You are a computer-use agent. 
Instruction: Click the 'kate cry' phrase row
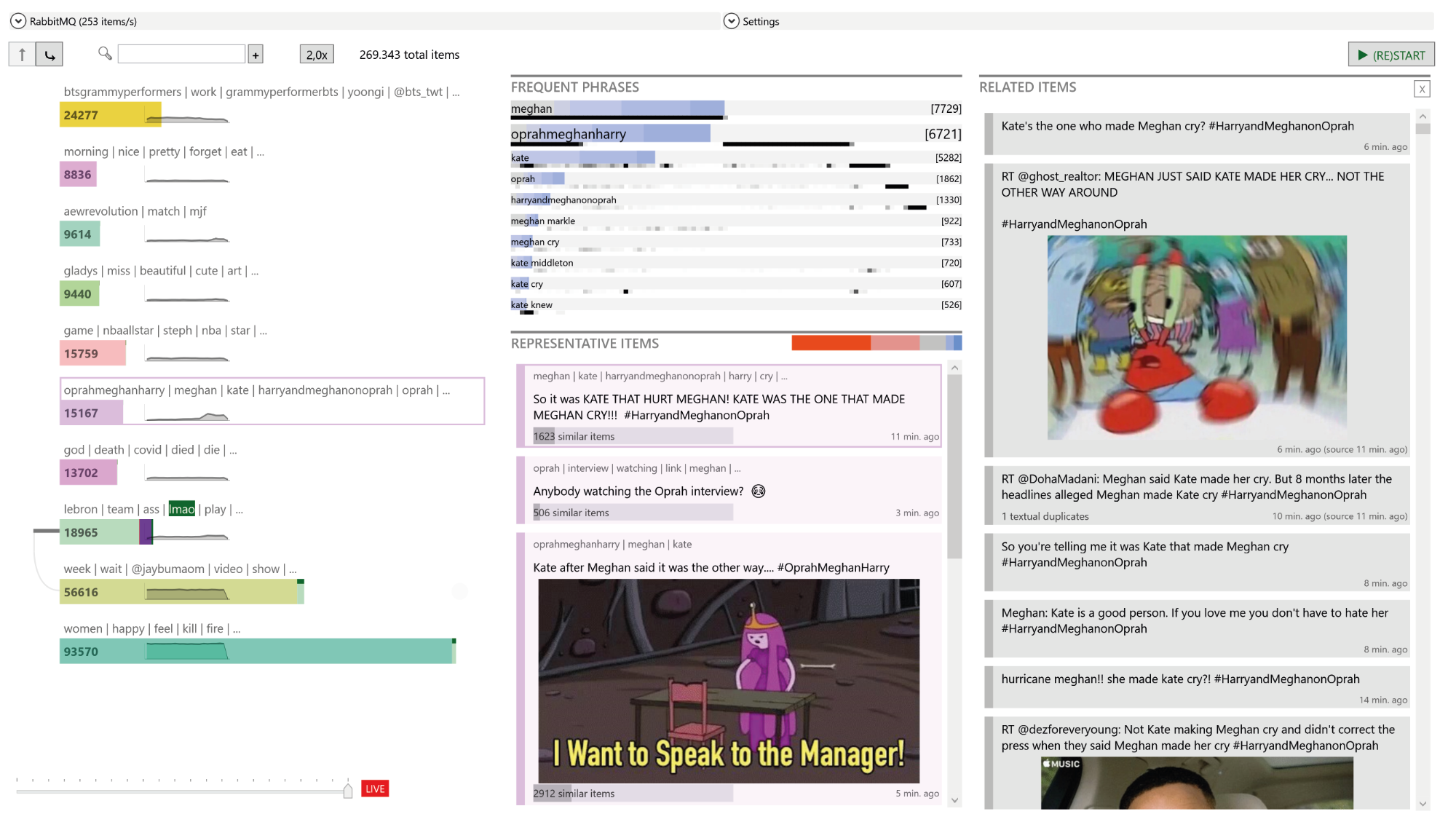click(x=736, y=285)
